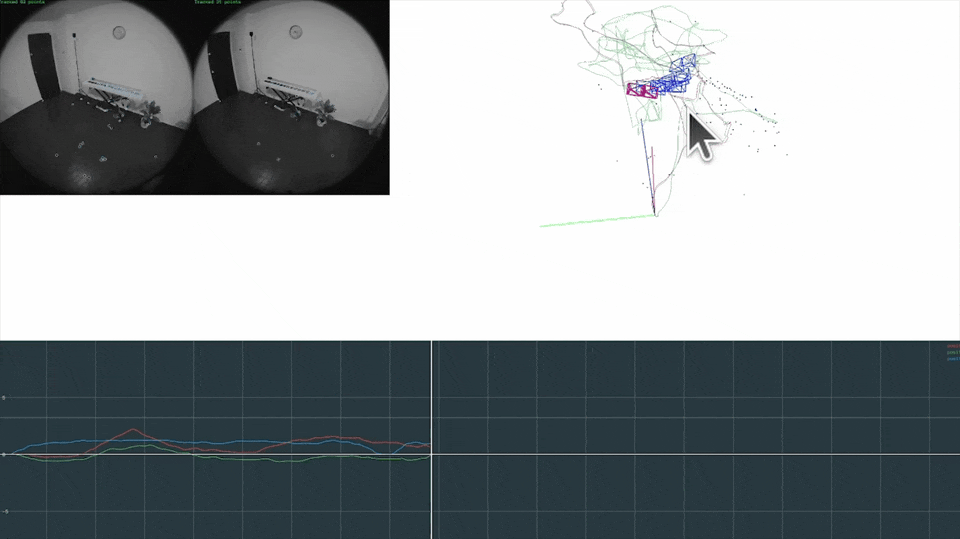Click the green ground axis line in 3D view
Screen dimensions: 960x539
coord(598,220)
